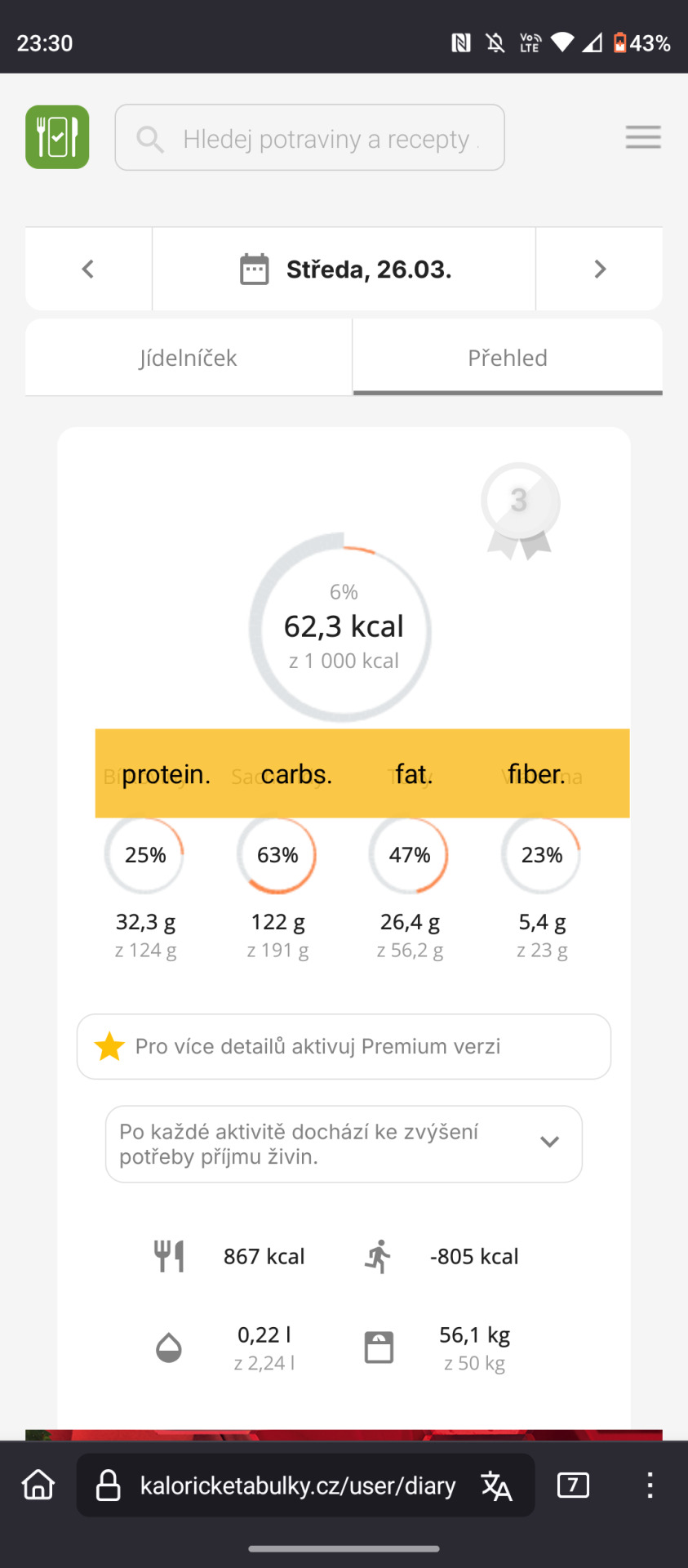Screen dimensions: 688x1568
Task: Select the Přehled tab
Action: [508, 358]
